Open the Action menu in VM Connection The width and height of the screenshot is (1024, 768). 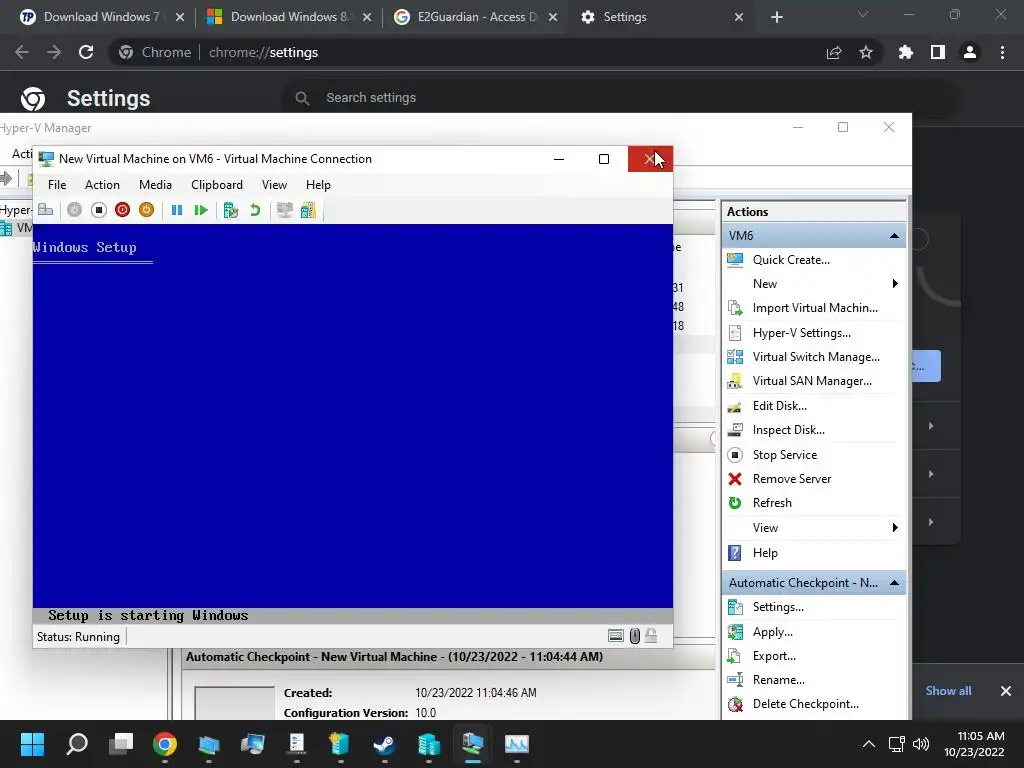click(103, 185)
